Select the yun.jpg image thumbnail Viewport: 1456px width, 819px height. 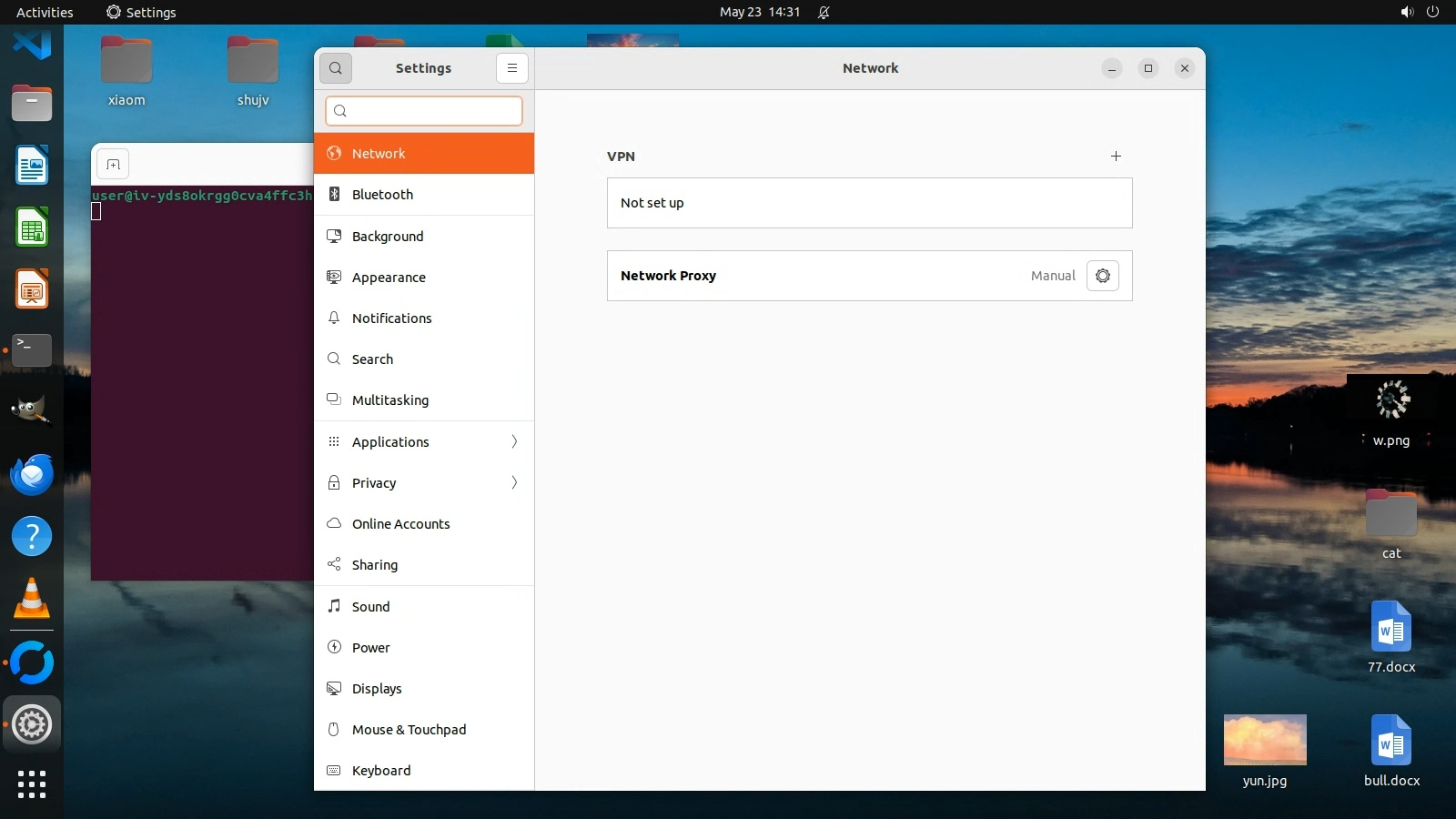coord(1265,740)
